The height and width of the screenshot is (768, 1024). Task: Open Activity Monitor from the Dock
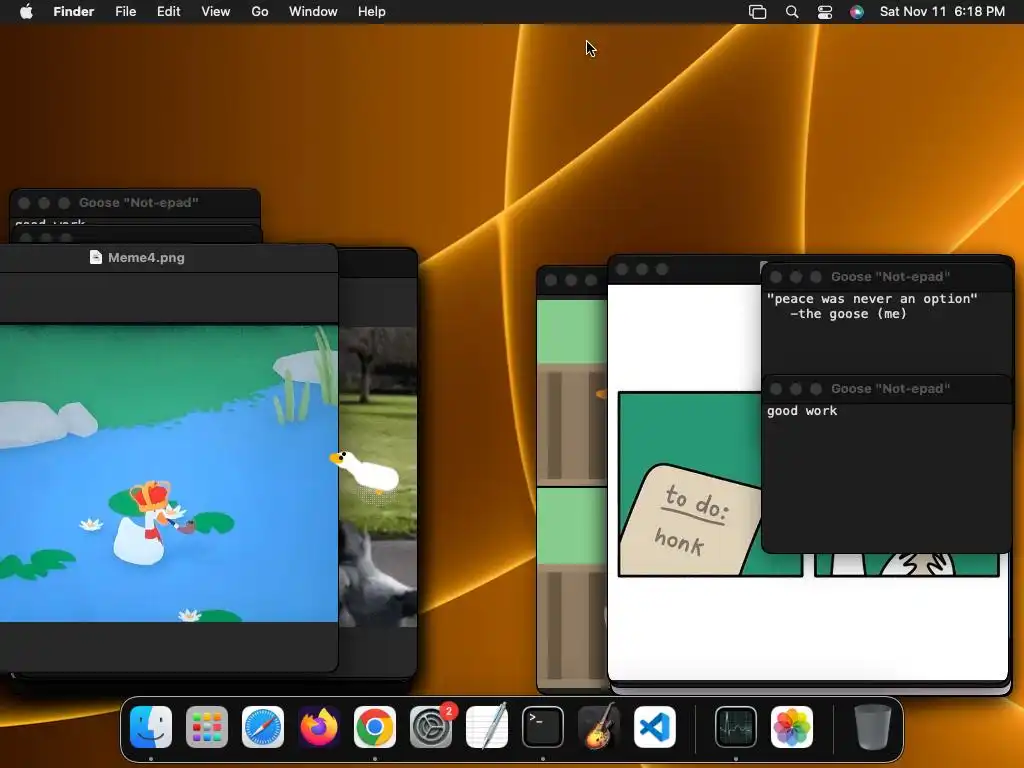pos(736,727)
